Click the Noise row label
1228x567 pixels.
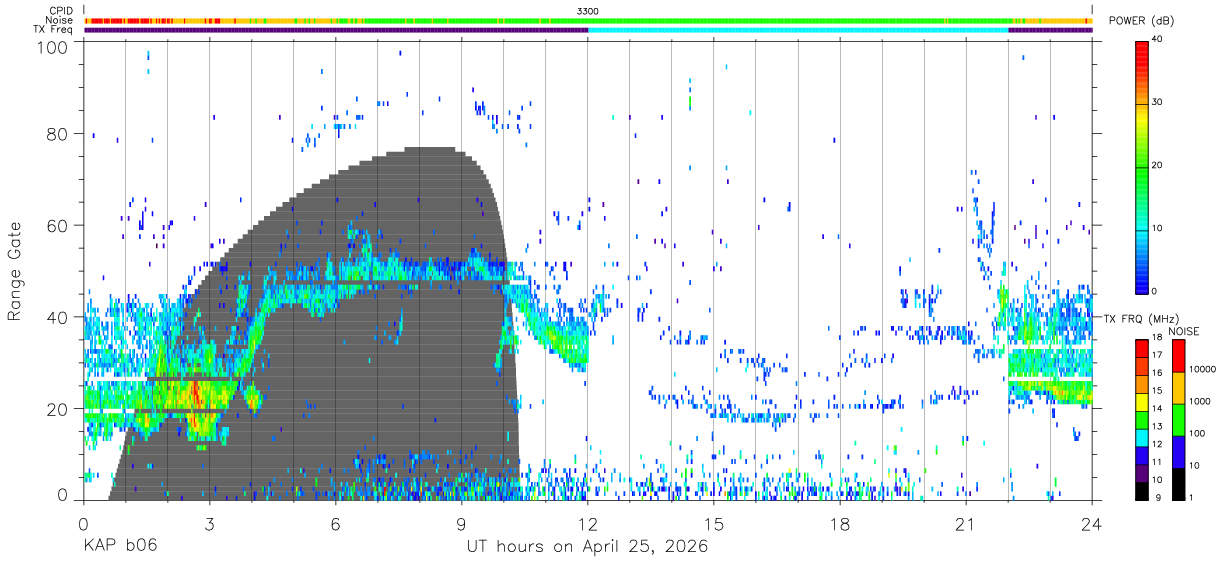tap(59, 20)
